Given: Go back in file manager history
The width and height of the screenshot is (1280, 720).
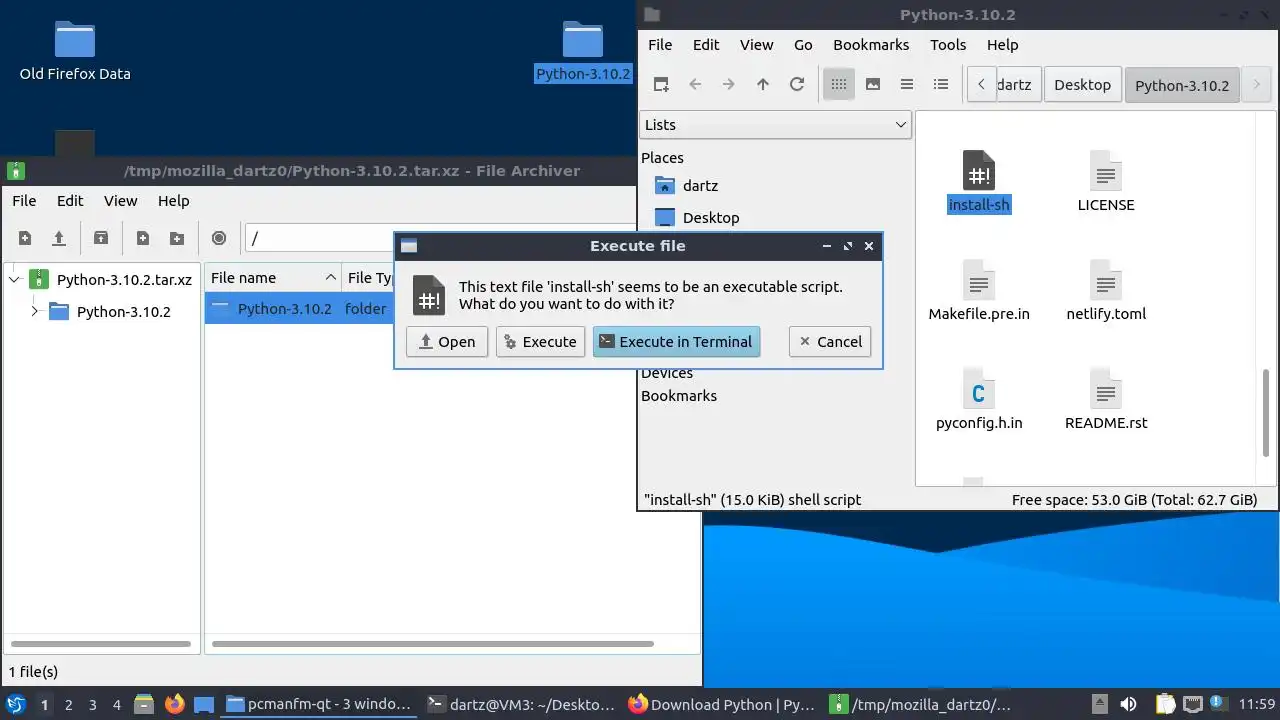Looking at the screenshot, I should tap(695, 85).
